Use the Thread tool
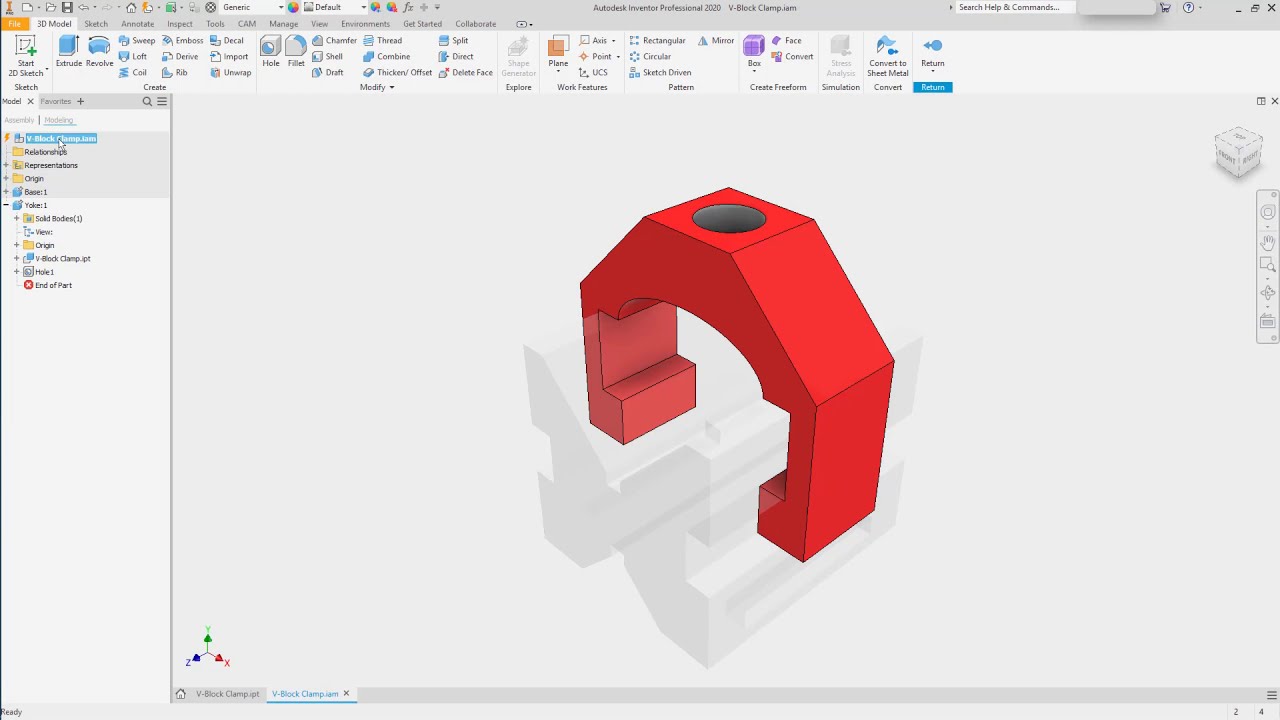Screen dimensions: 1280x720 pyautogui.click(x=382, y=41)
